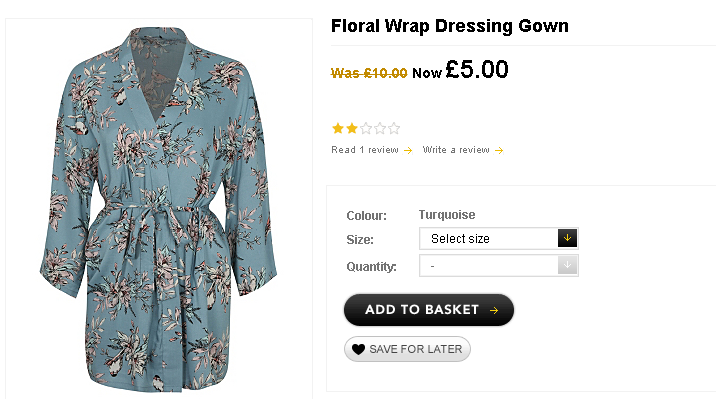Image resolution: width=716 pixels, height=399 pixels.
Task: Save the item for later
Action: (407, 349)
